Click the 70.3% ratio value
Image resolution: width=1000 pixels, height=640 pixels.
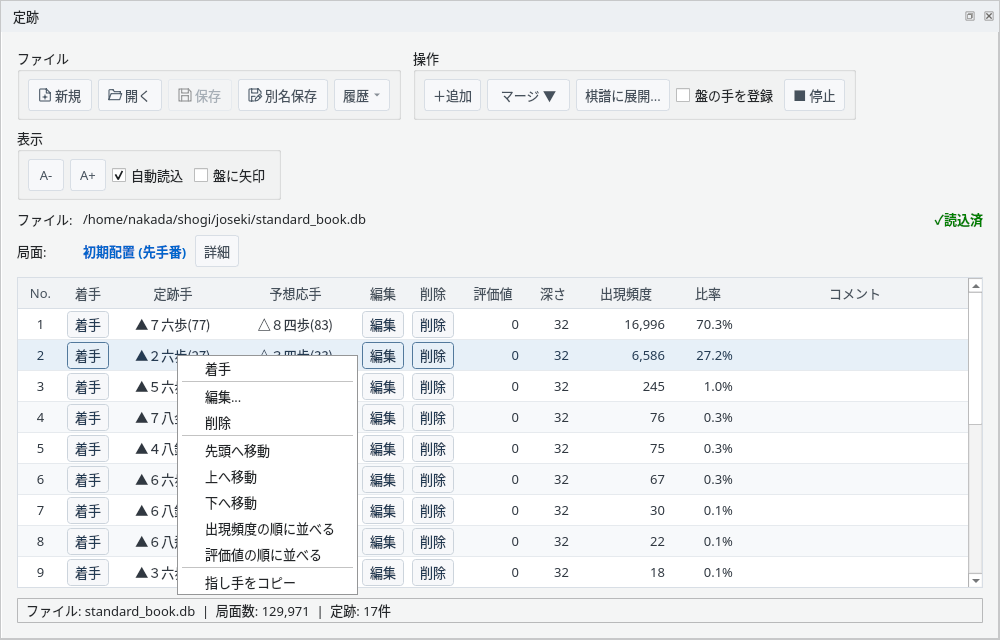[x=714, y=324]
